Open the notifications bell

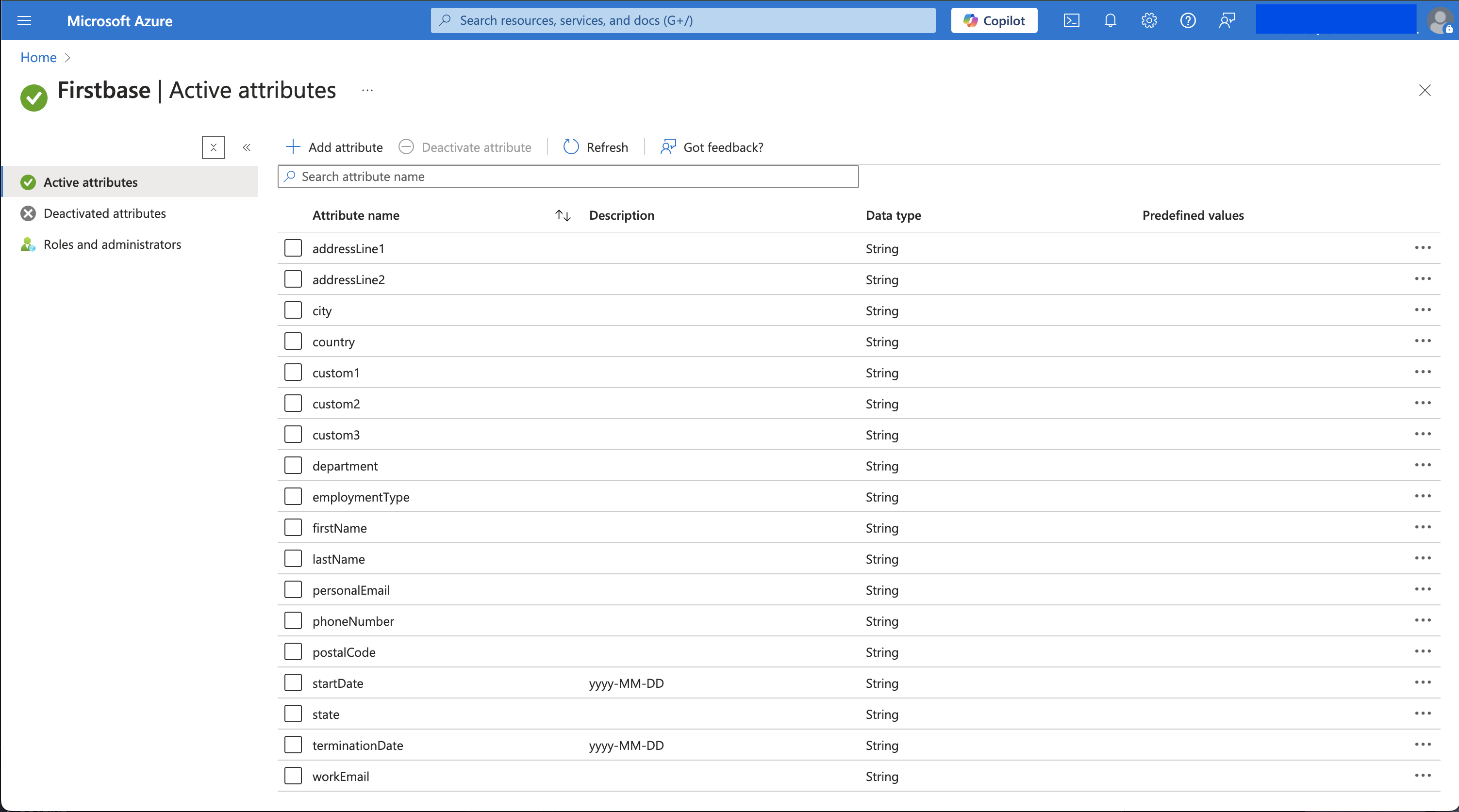(x=1110, y=21)
